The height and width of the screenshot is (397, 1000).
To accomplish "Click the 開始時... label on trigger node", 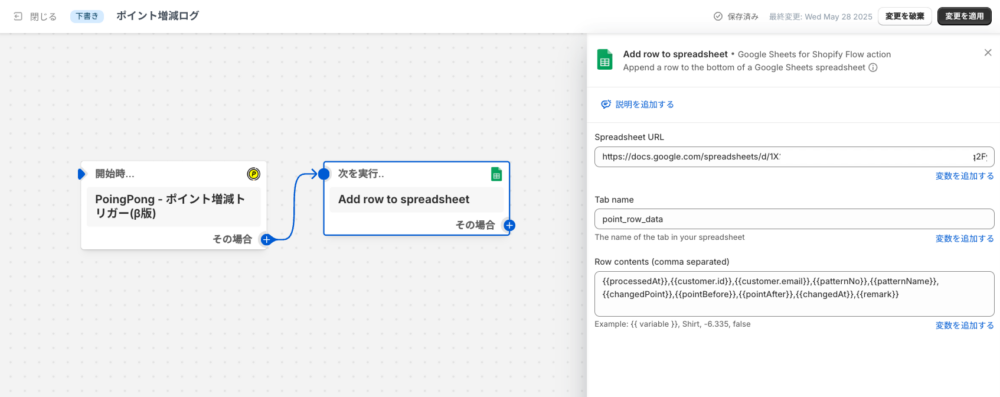I will [x=115, y=174].
